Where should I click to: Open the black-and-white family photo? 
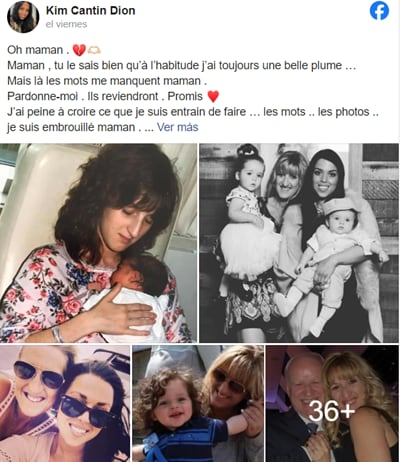299,243
